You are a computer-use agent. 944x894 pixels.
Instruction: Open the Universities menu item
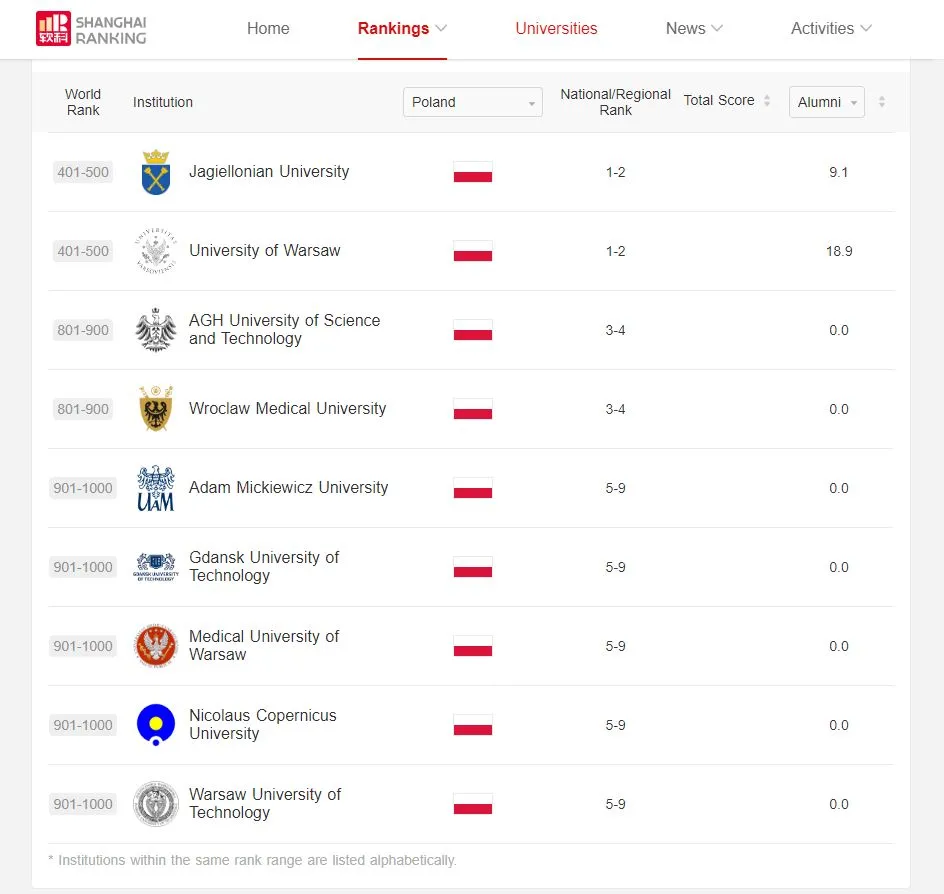point(556,28)
